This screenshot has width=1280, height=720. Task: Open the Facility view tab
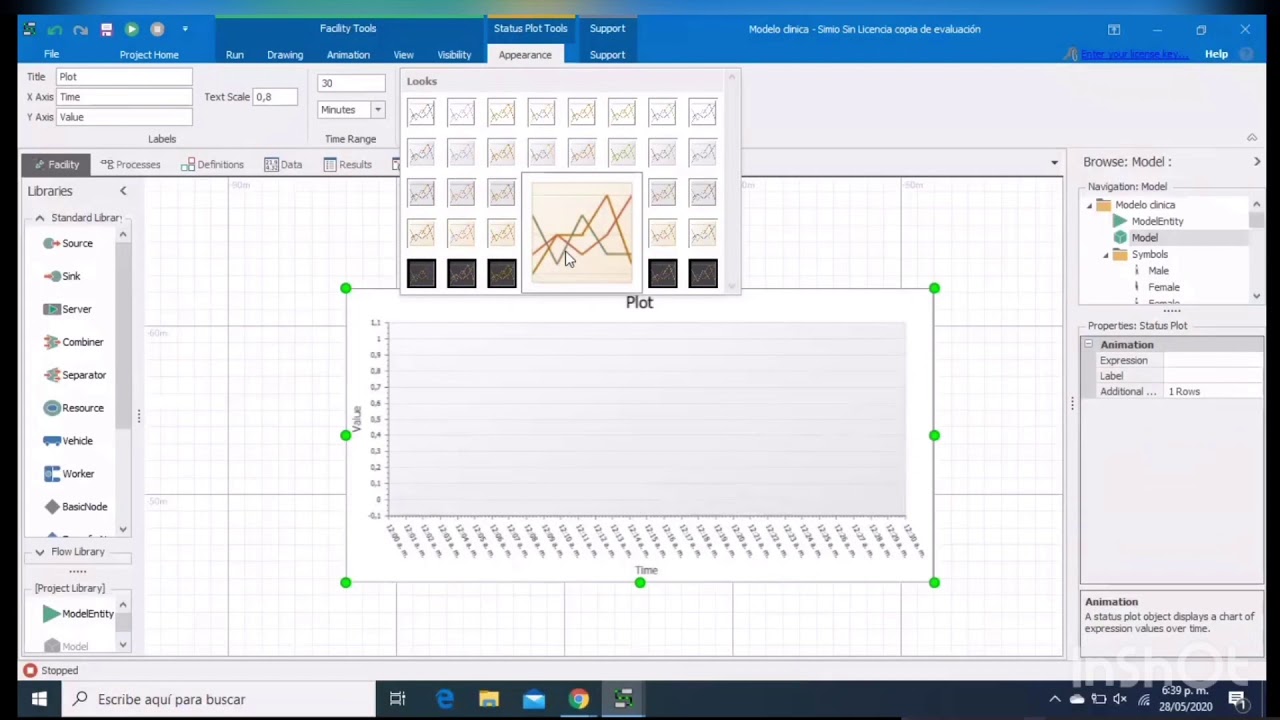(x=55, y=164)
